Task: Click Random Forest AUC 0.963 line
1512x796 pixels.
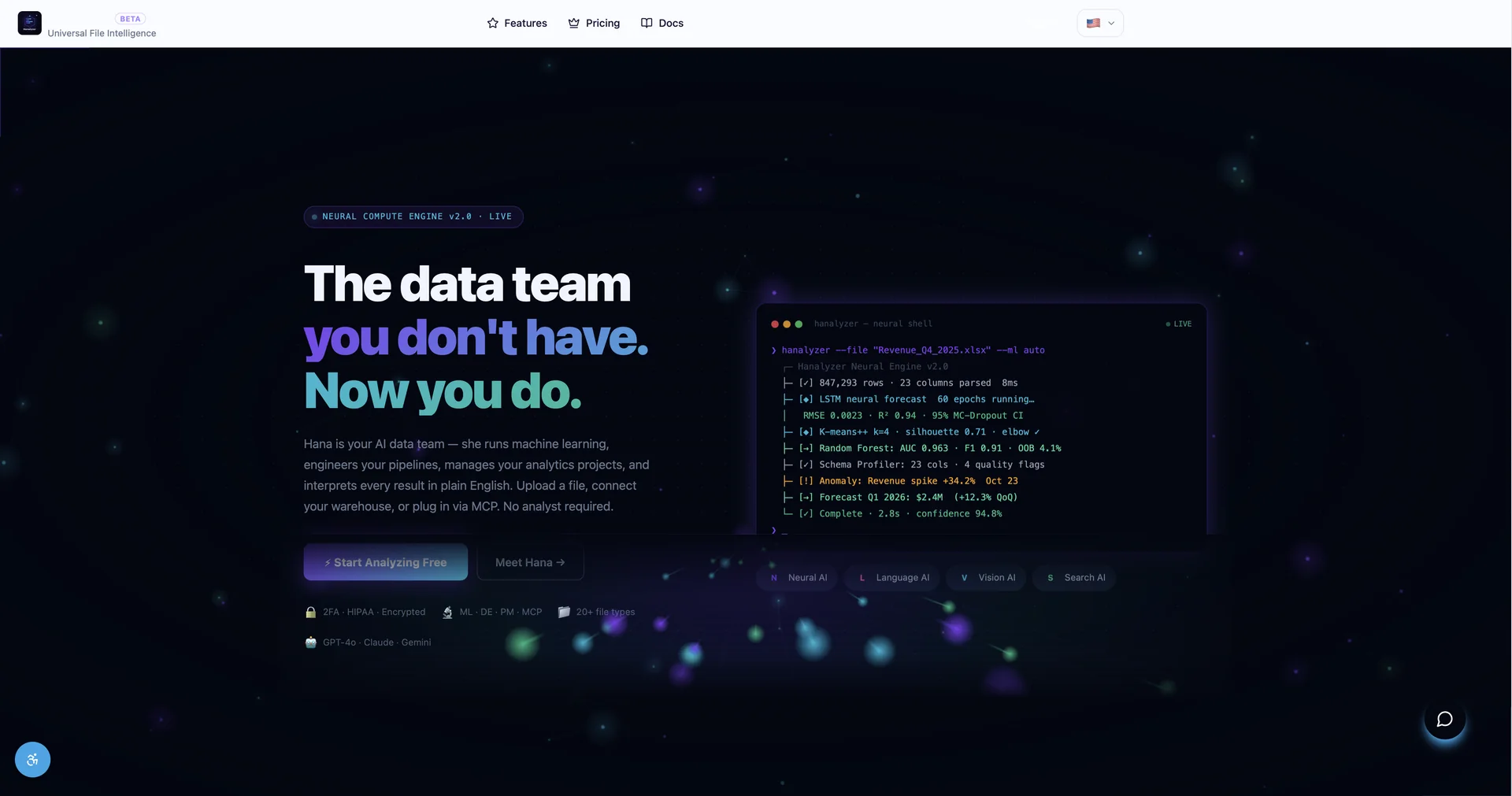Action: [x=922, y=448]
